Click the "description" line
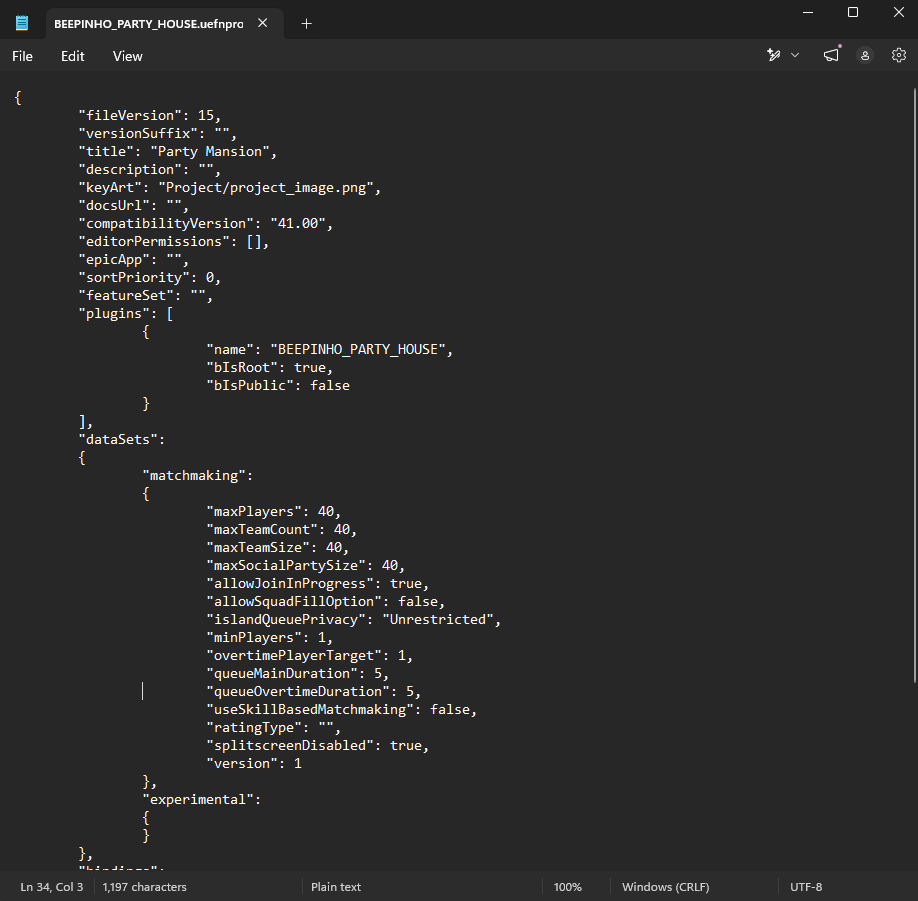 point(150,170)
